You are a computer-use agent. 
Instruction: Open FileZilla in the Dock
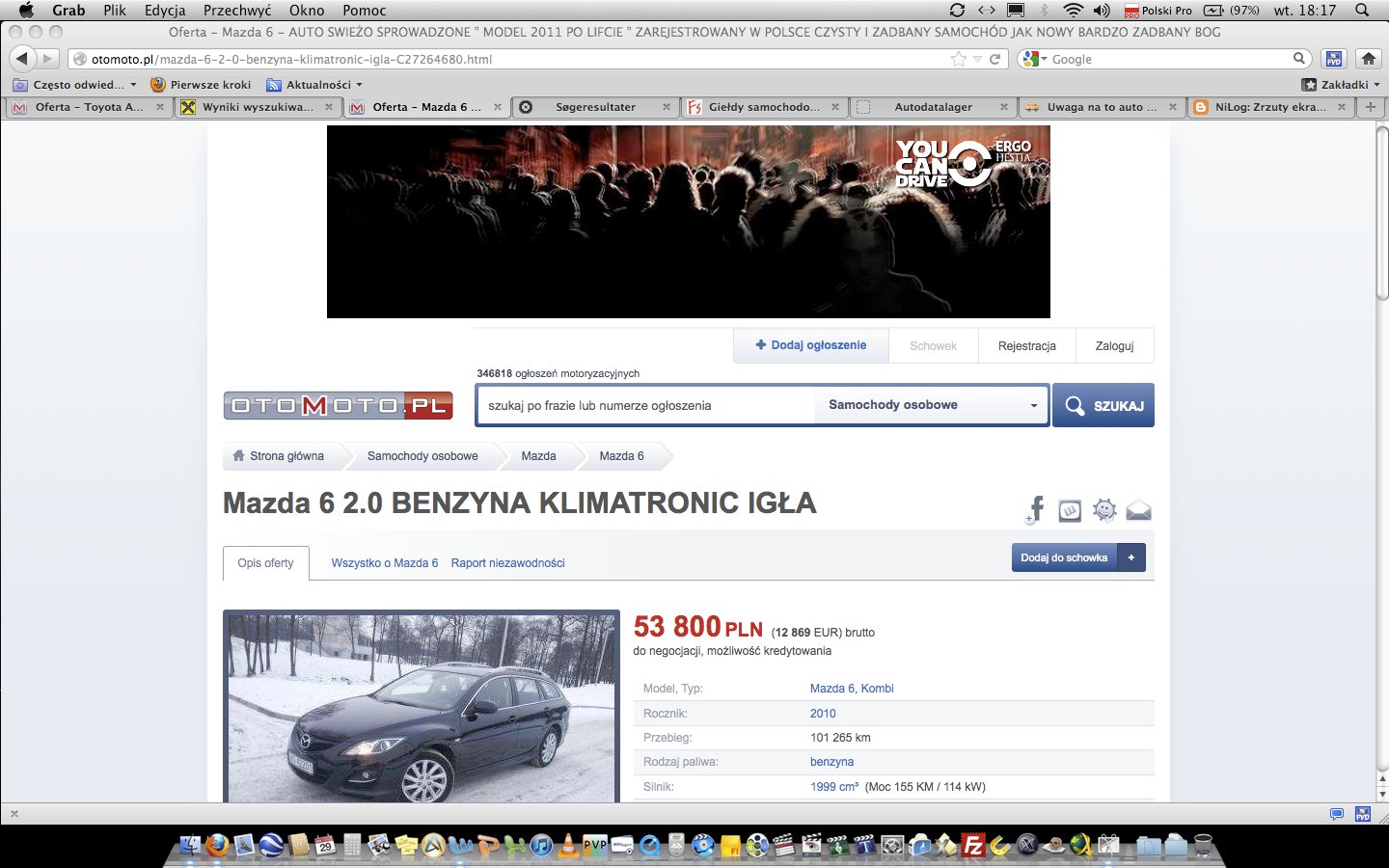point(974,845)
